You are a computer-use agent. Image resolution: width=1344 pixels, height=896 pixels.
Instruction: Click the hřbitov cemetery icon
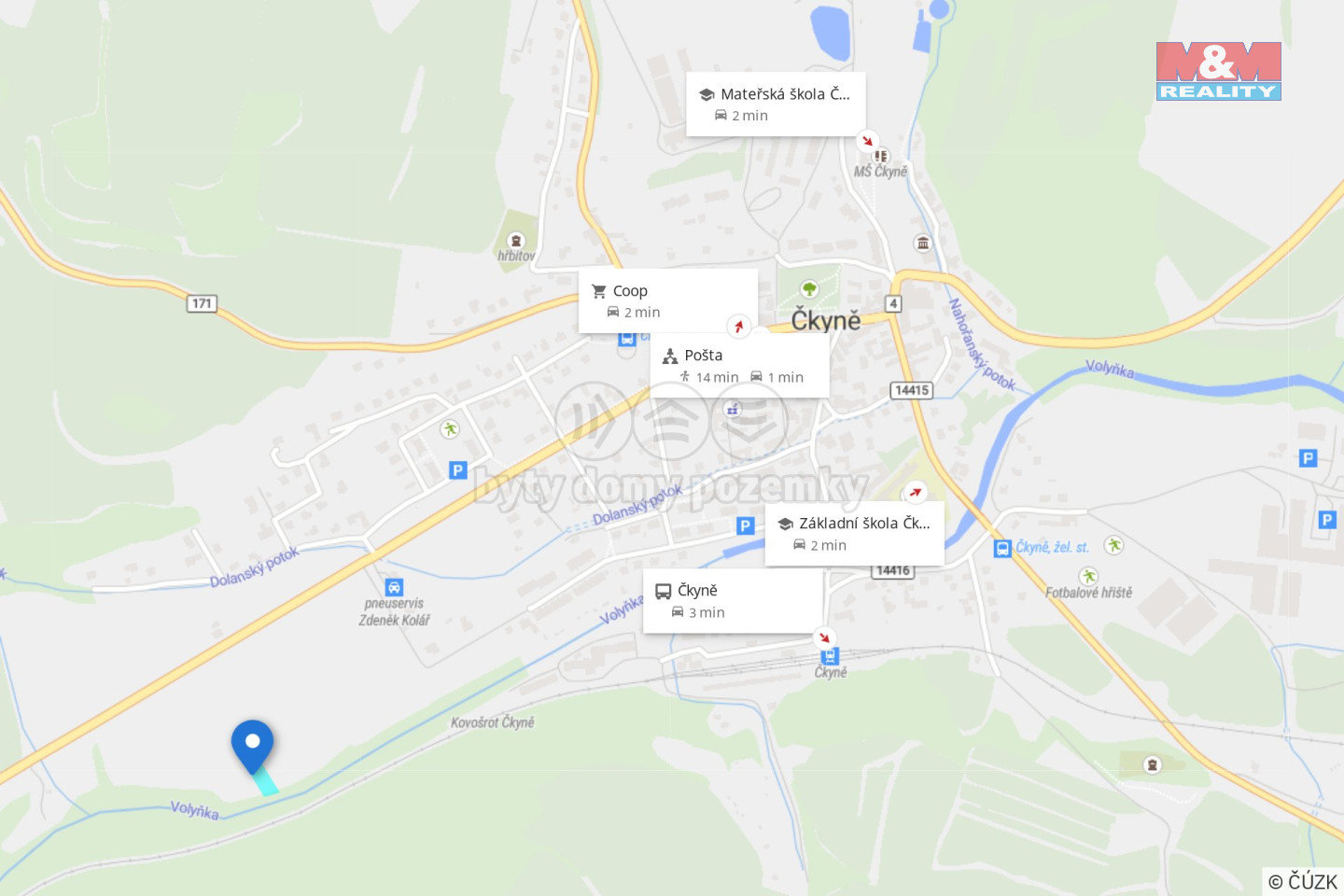[516, 241]
